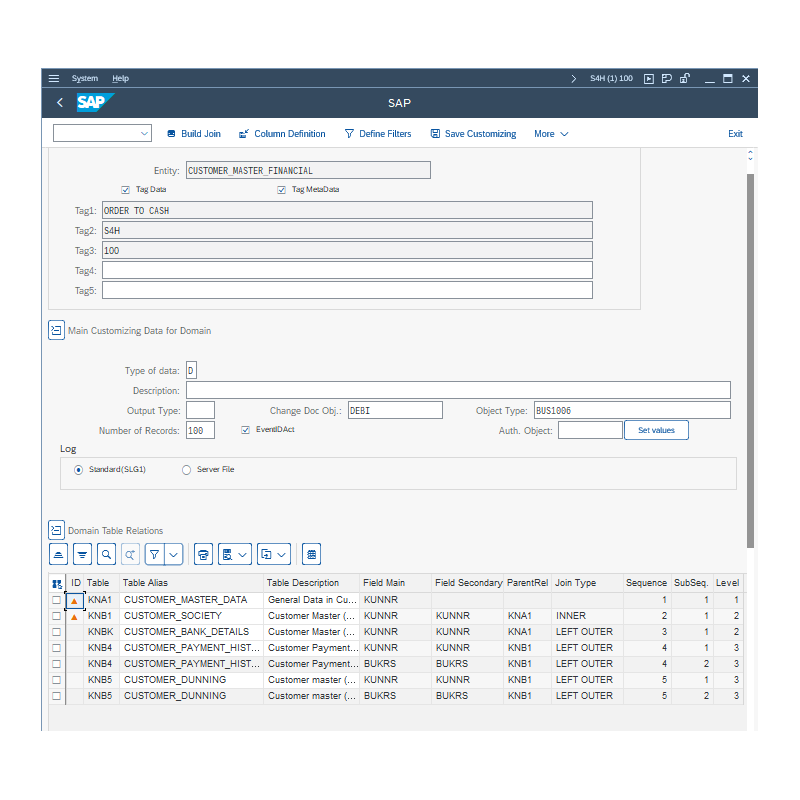The image size is (800, 800).
Task: Toggle the Tag Data checkbox
Action: point(126,190)
